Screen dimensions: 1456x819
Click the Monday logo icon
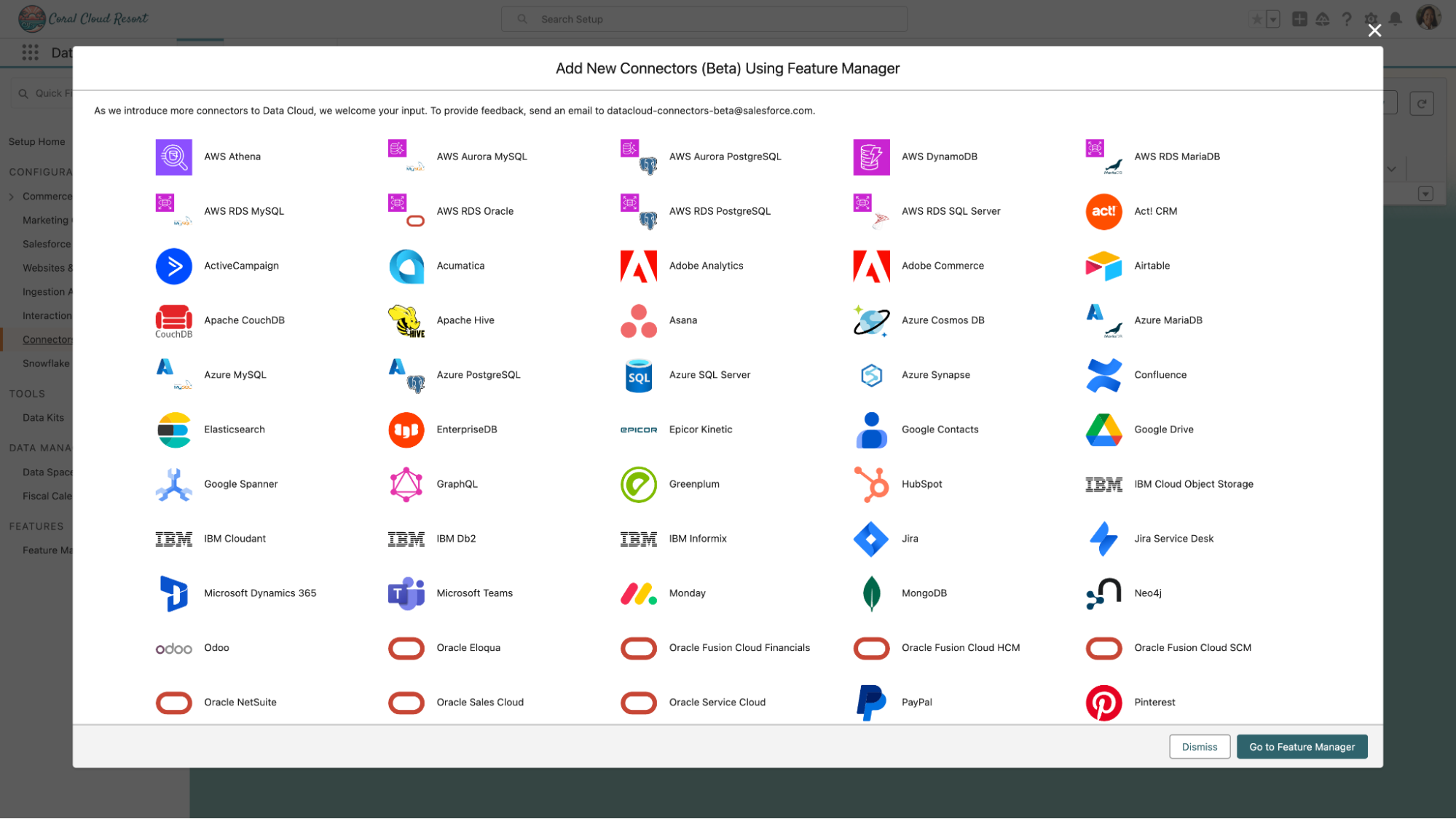(638, 593)
